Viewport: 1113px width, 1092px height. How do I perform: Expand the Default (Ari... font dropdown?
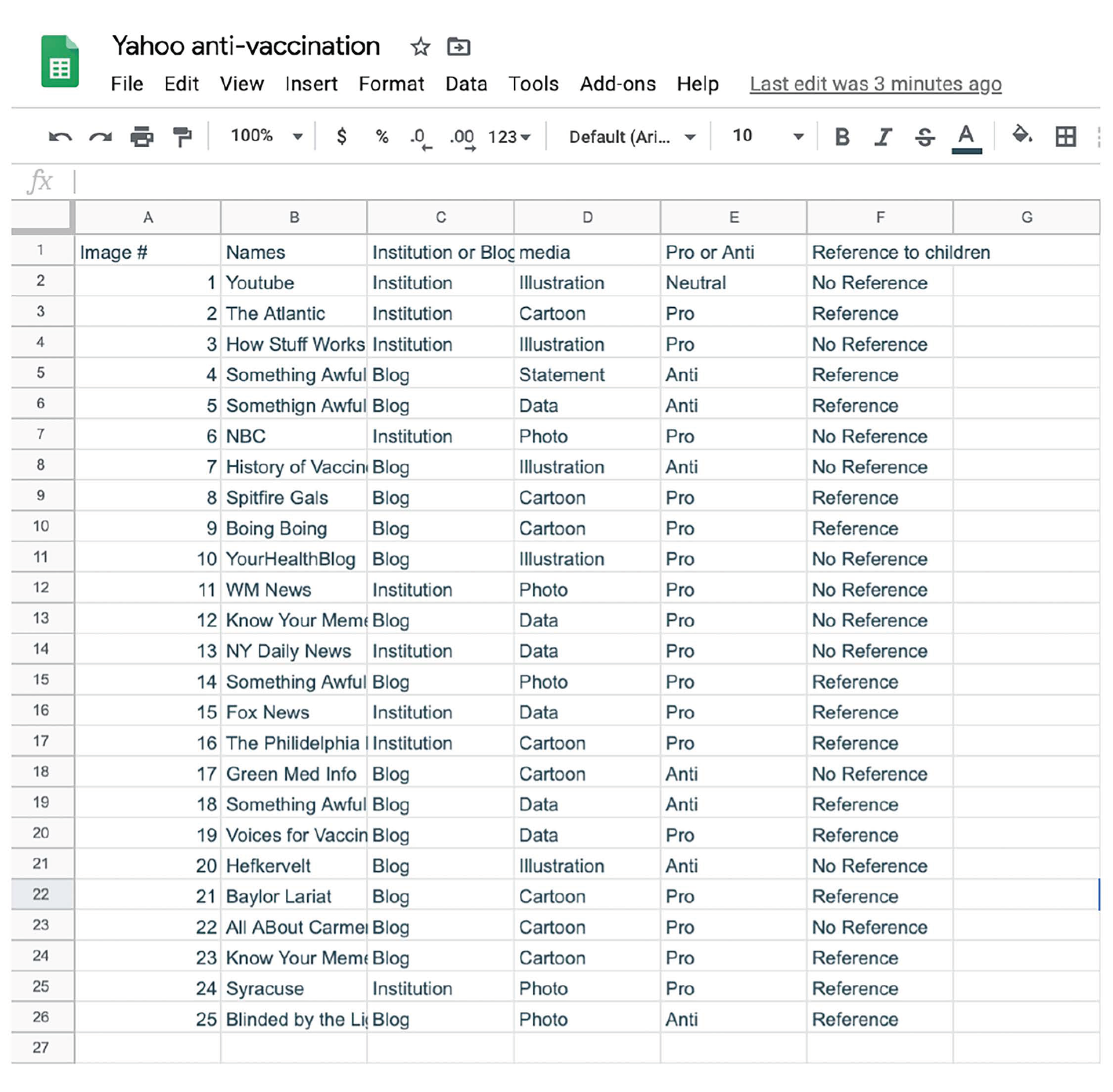pyautogui.click(x=632, y=137)
